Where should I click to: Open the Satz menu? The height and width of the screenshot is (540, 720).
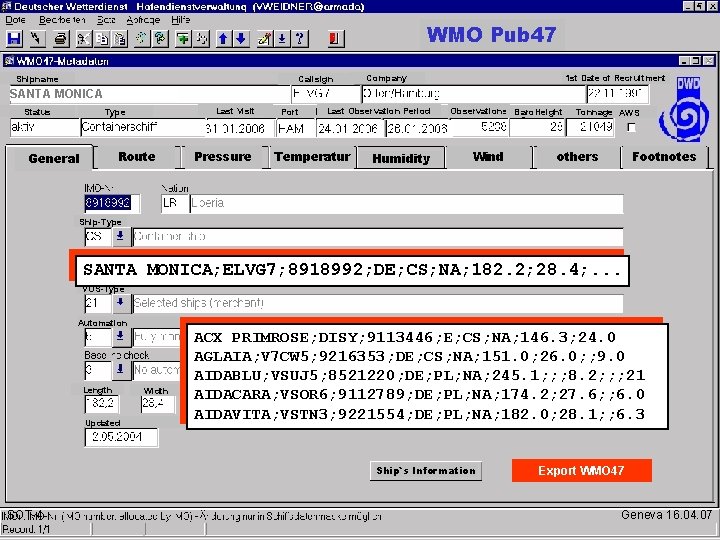pyautogui.click(x=106, y=20)
